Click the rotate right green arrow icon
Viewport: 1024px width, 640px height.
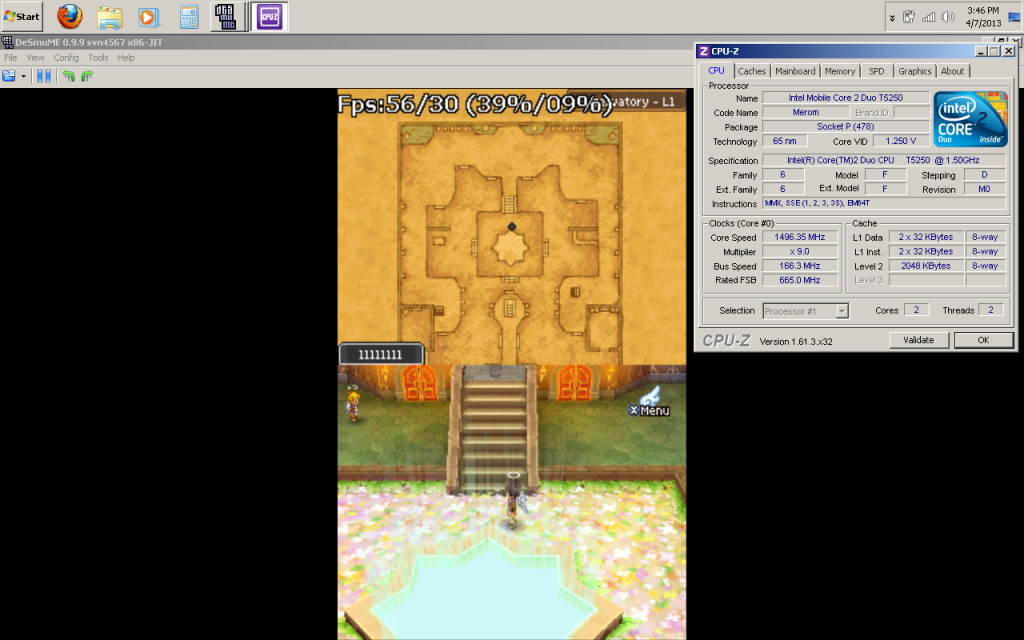pos(87,76)
